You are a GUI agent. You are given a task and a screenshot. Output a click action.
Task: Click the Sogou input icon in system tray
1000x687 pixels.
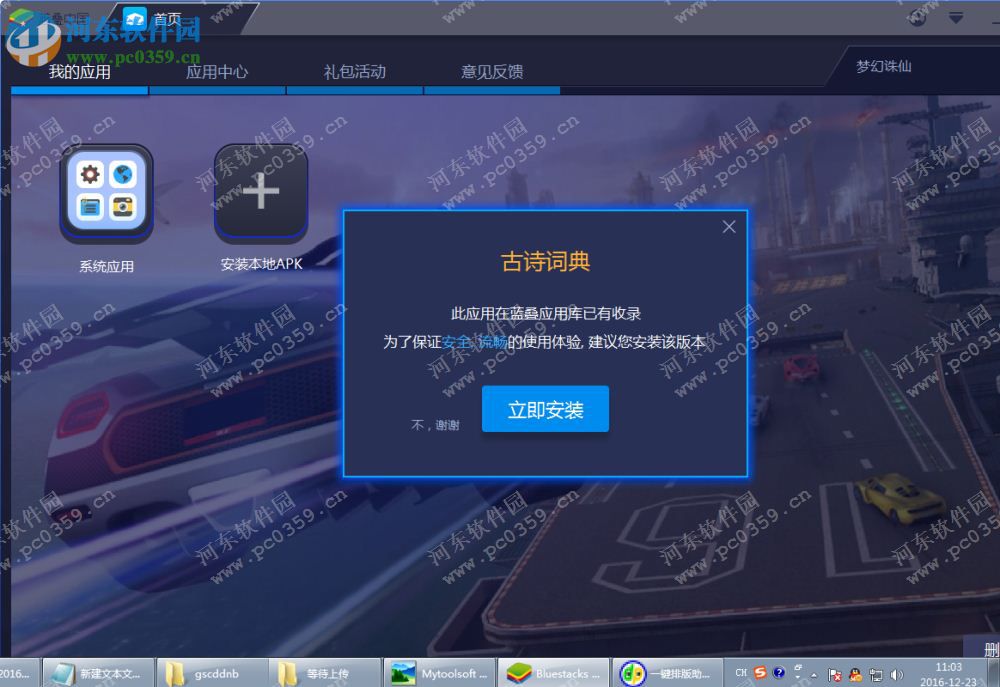(760, 673)
